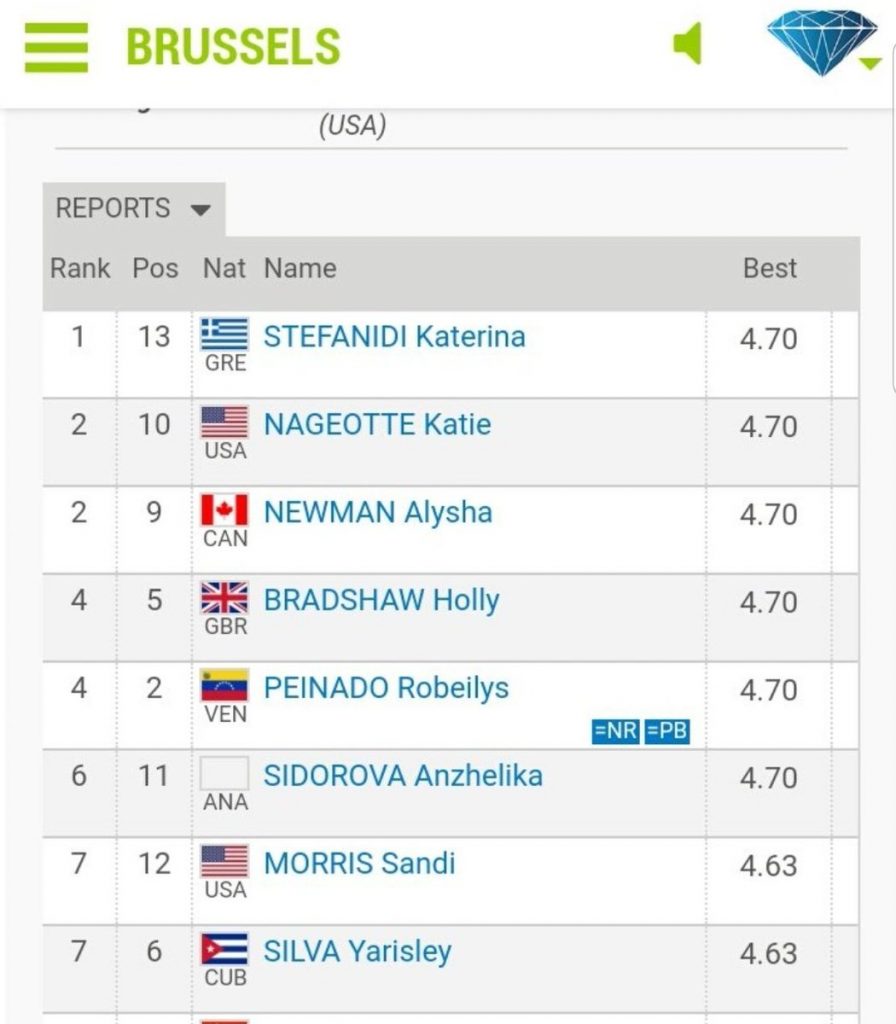
Task: Click the Cuba flag icon
Action: [x=225, y=949]
